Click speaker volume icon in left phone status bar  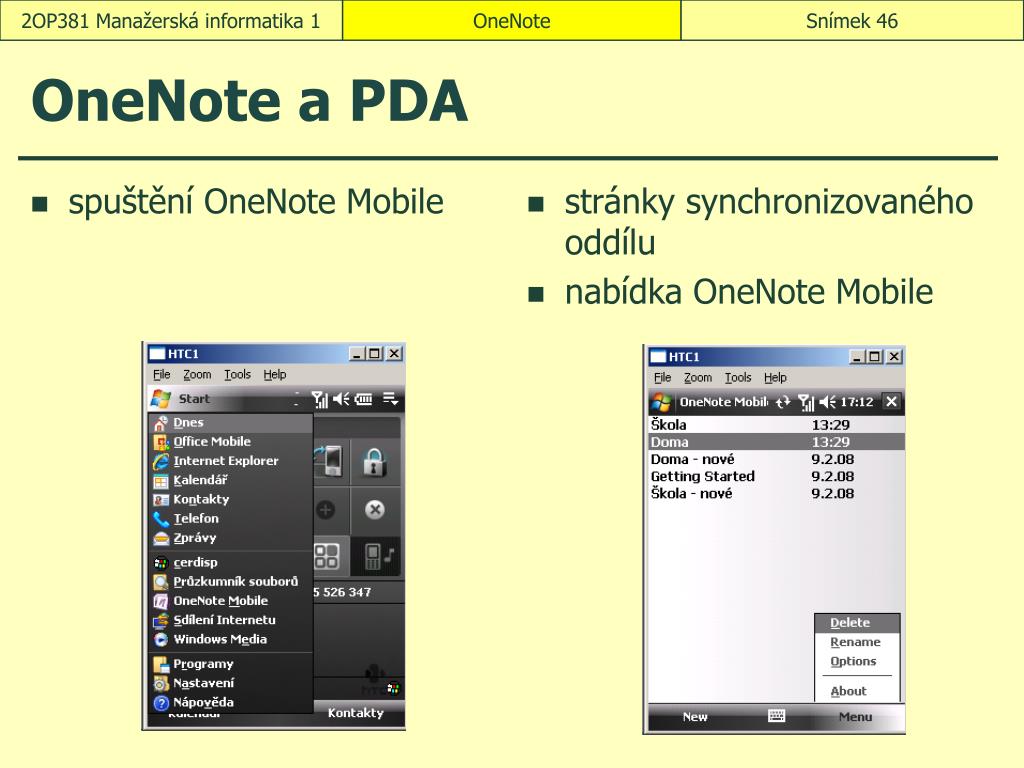(x=341, y=398)
